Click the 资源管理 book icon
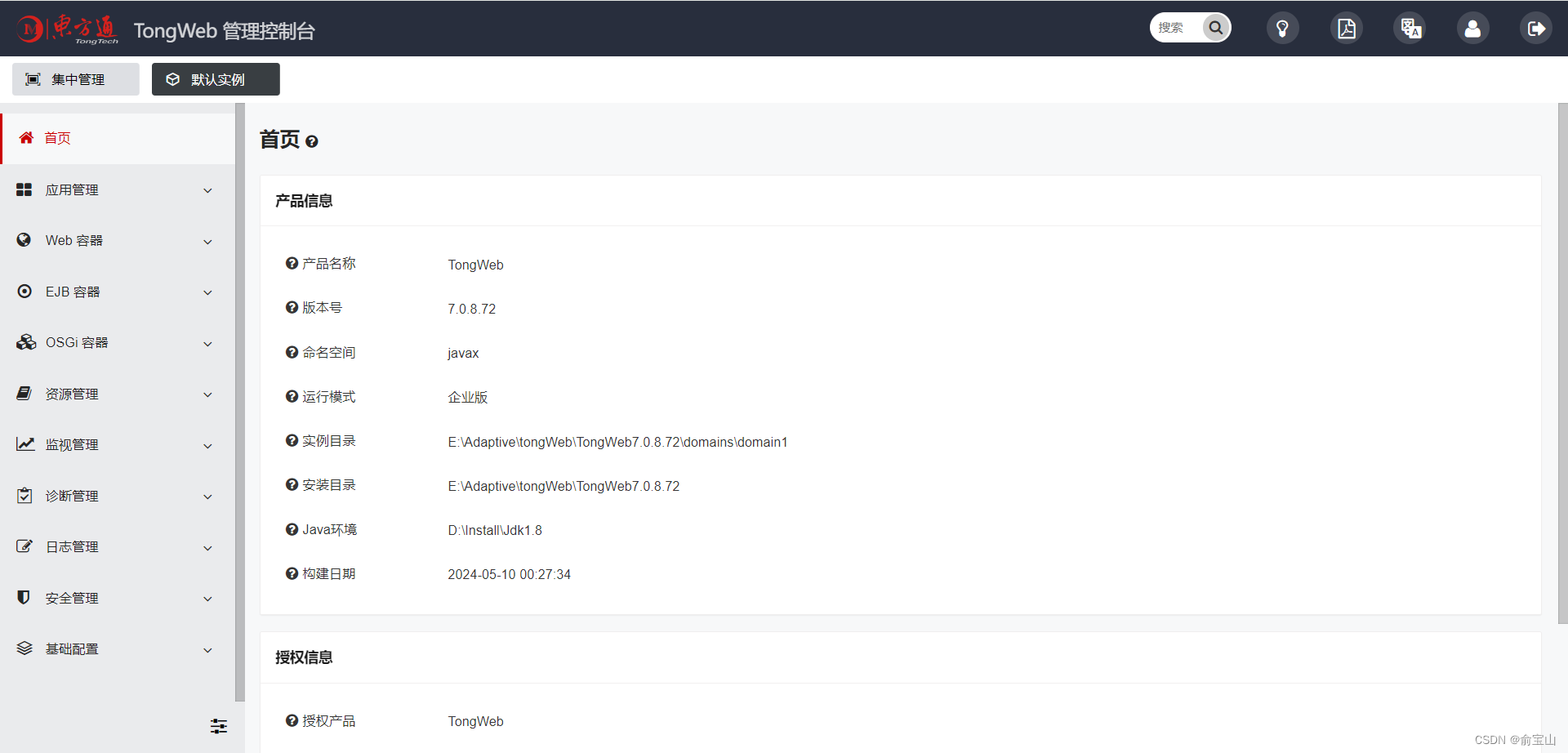 pyautogui.click(x=24, y=393)
